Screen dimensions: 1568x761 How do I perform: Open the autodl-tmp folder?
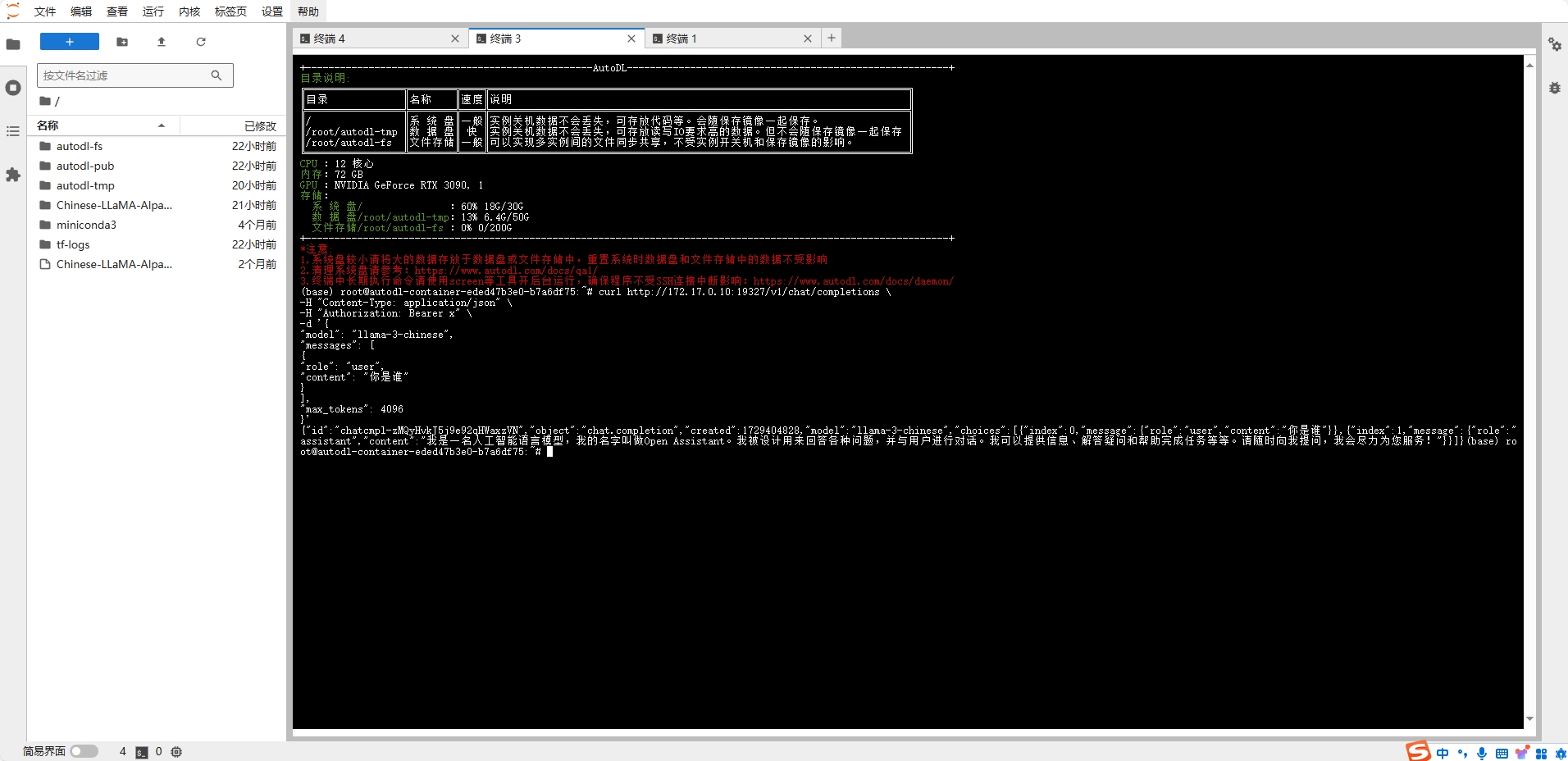(x=85, y=185)
